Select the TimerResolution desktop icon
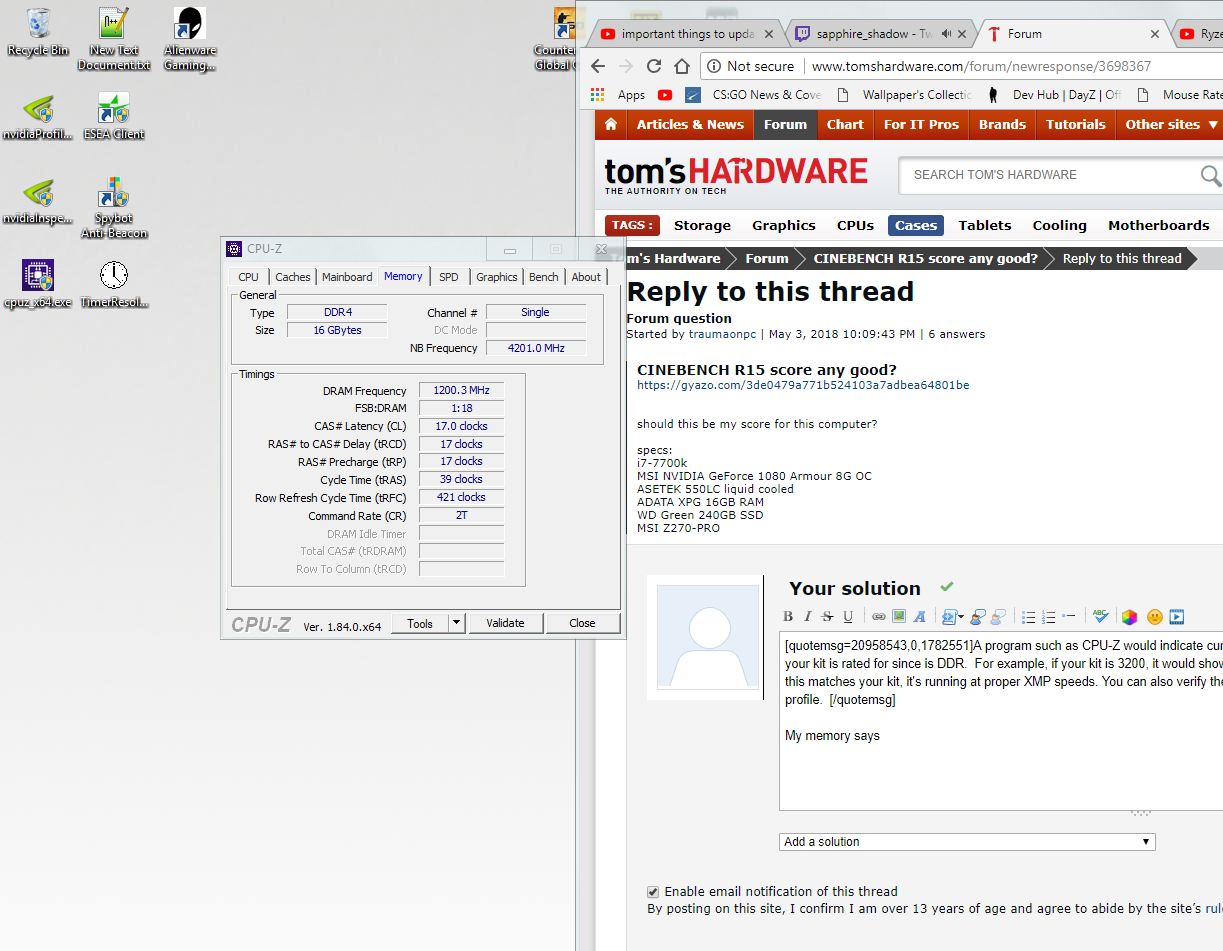This screenshot has width=1223, height=951. click(114, 285)
